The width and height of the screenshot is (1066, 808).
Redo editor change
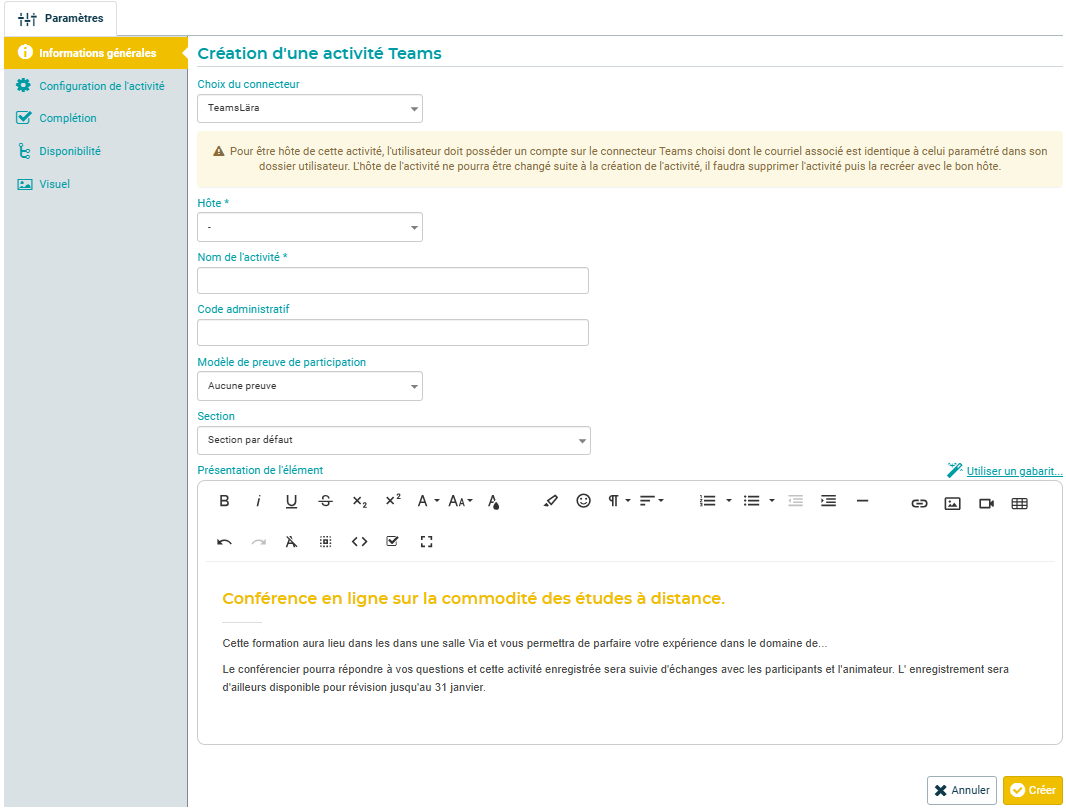click(258, 542)
